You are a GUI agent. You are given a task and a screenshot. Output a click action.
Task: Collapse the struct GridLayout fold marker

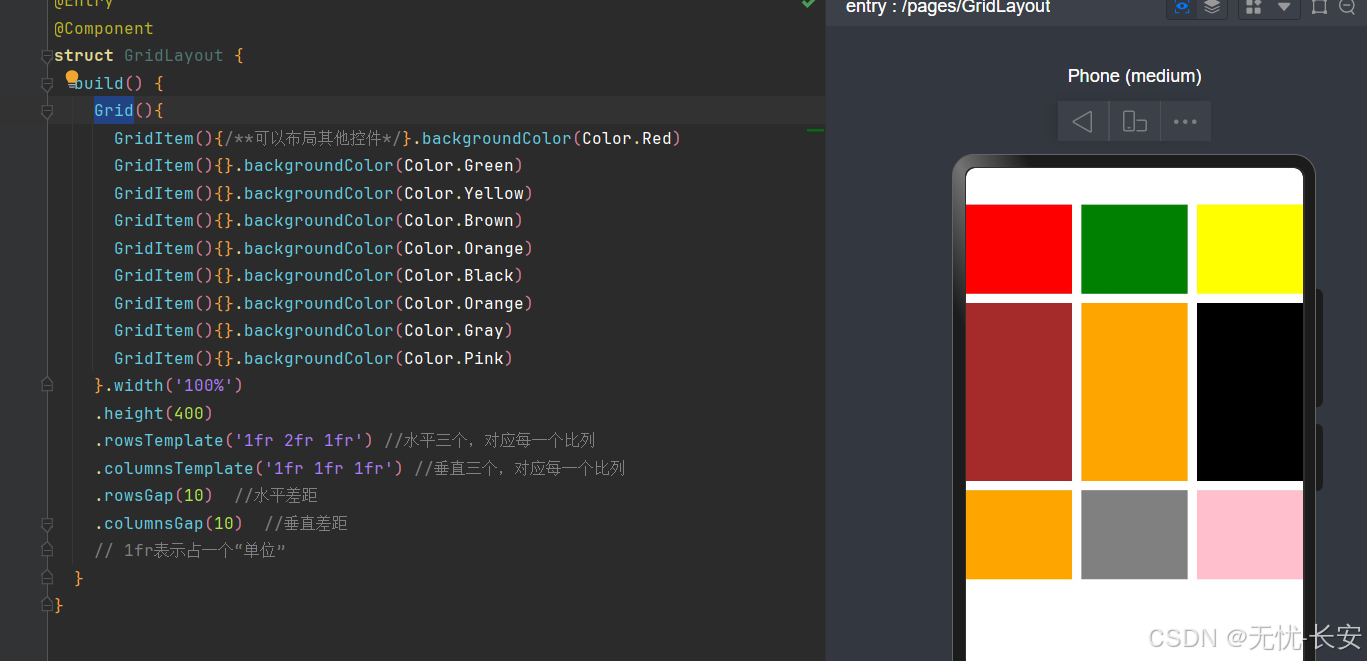tap(47, 57)
